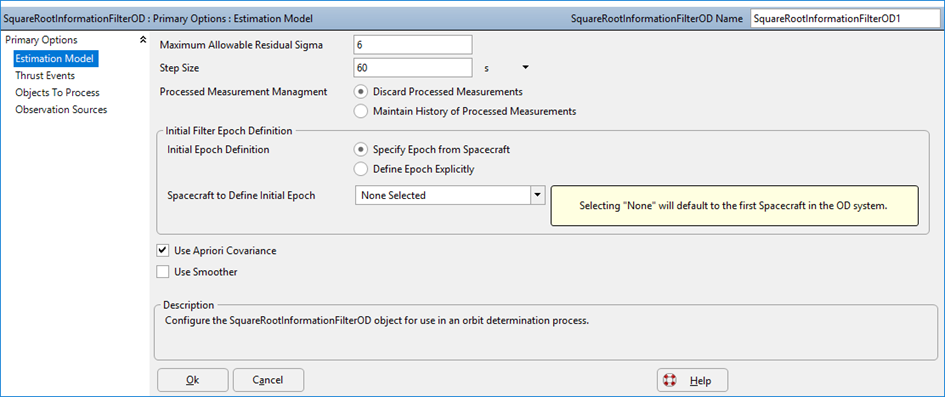Uncheck Use Apriori Covariance checkbox
The width and height of the screenshot is (945, 397).
[163, 251]
